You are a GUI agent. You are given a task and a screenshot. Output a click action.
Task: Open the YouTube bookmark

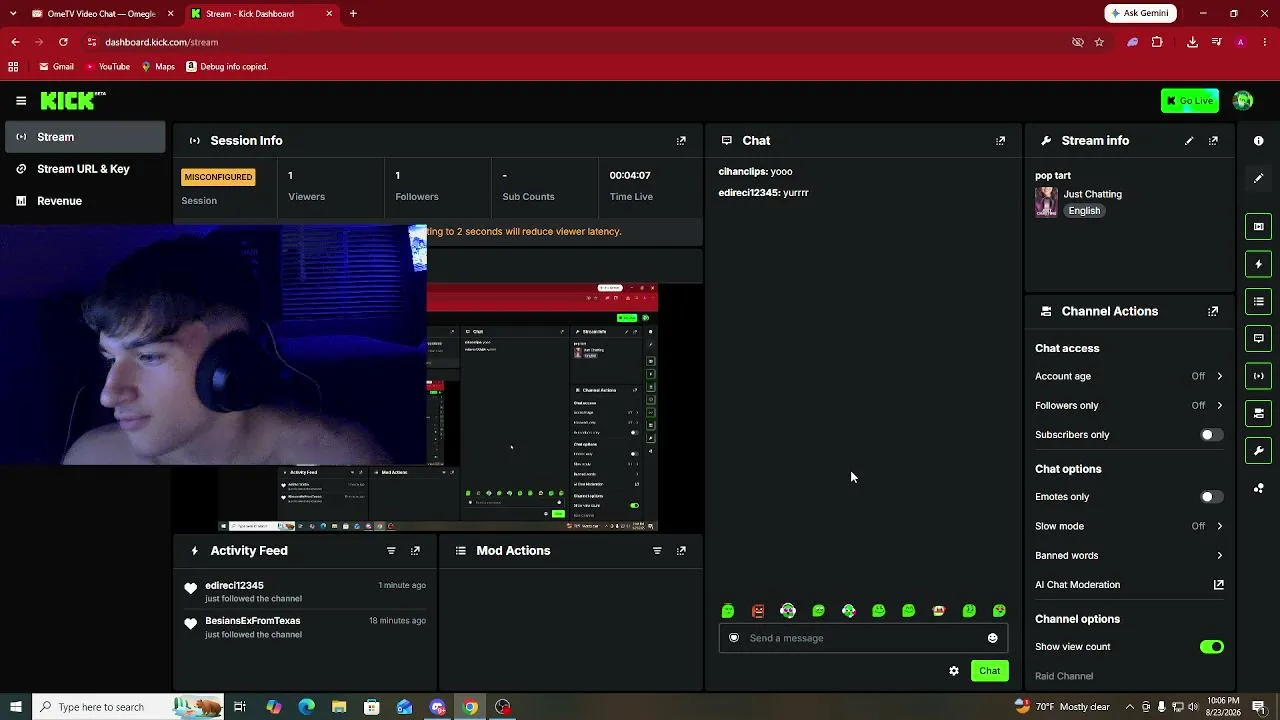(x=107, y=67)
